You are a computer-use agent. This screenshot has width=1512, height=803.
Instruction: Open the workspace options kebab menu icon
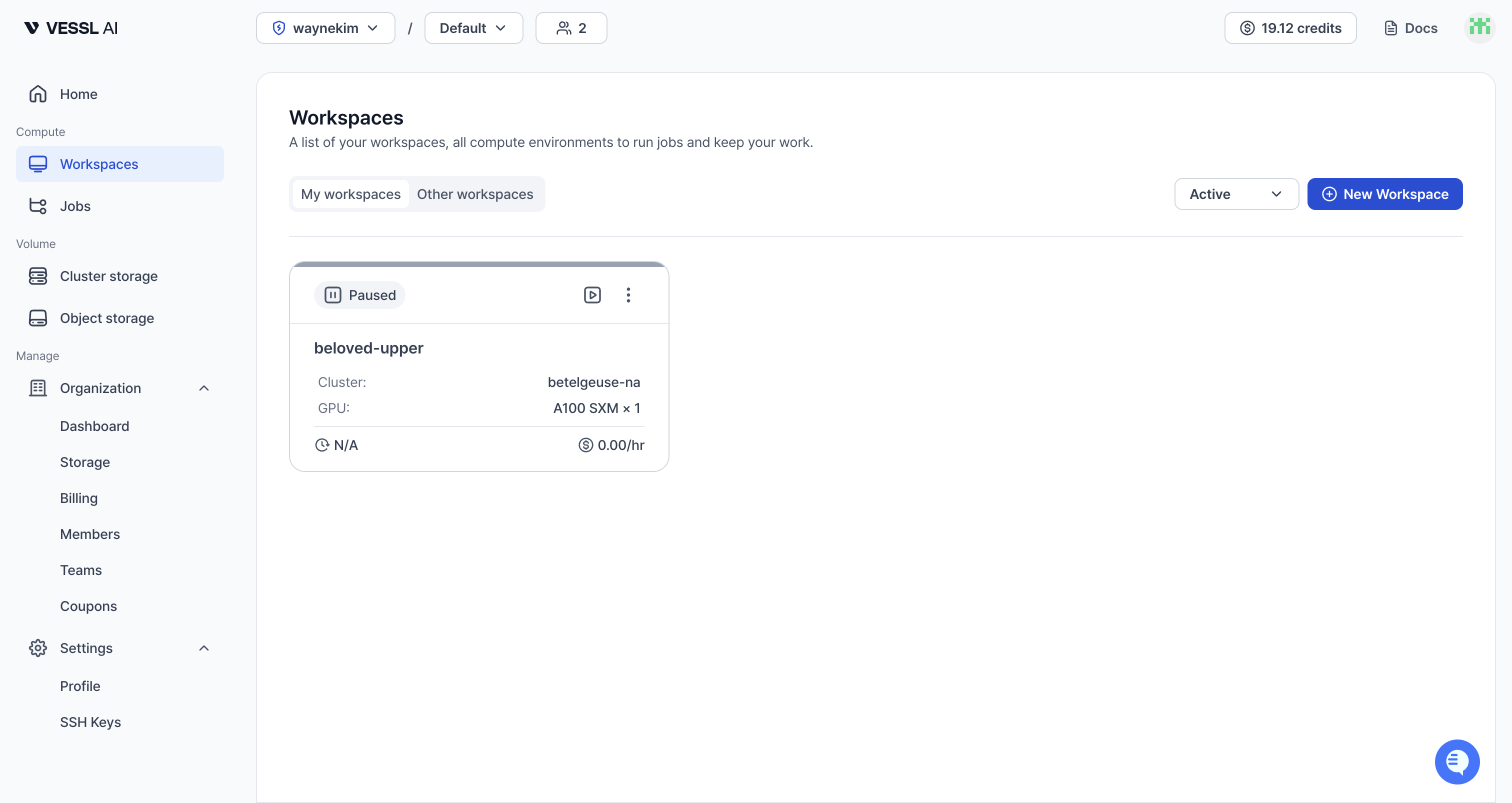point(628,294)
